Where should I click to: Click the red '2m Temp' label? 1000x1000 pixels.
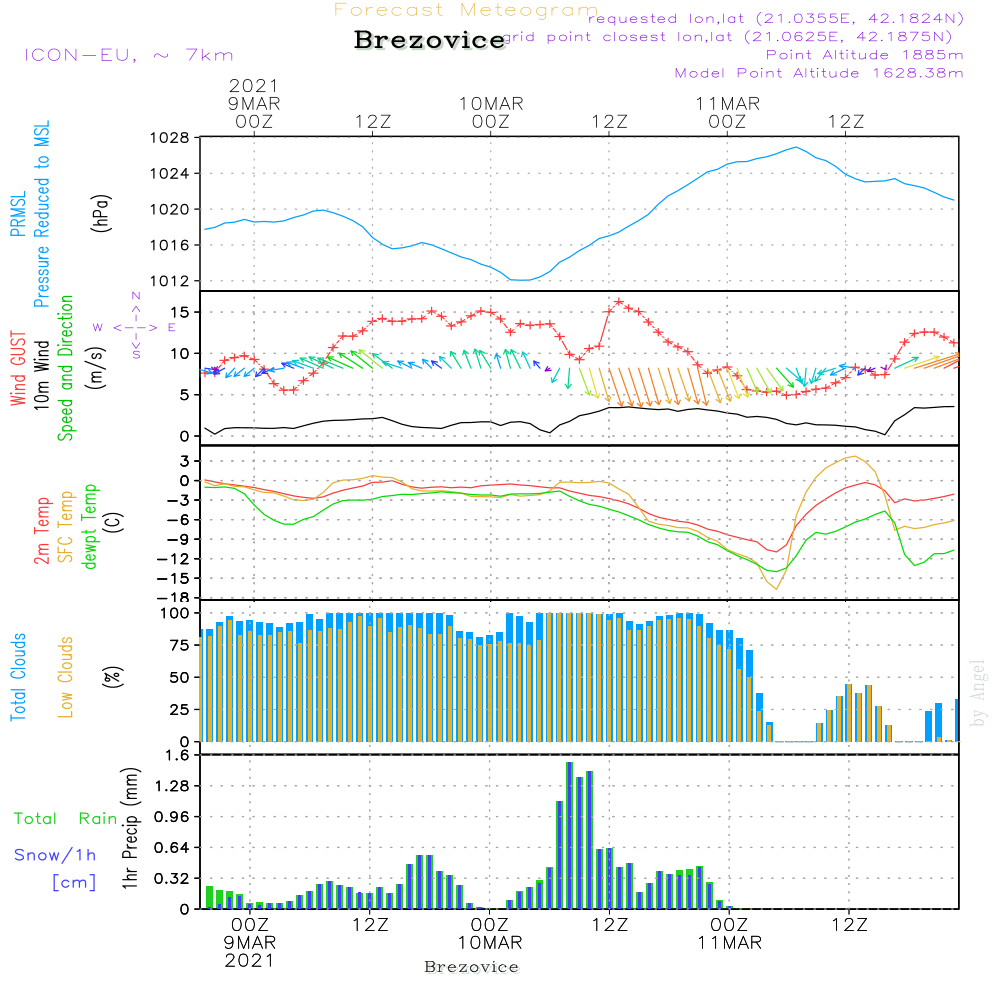point(41,531)
